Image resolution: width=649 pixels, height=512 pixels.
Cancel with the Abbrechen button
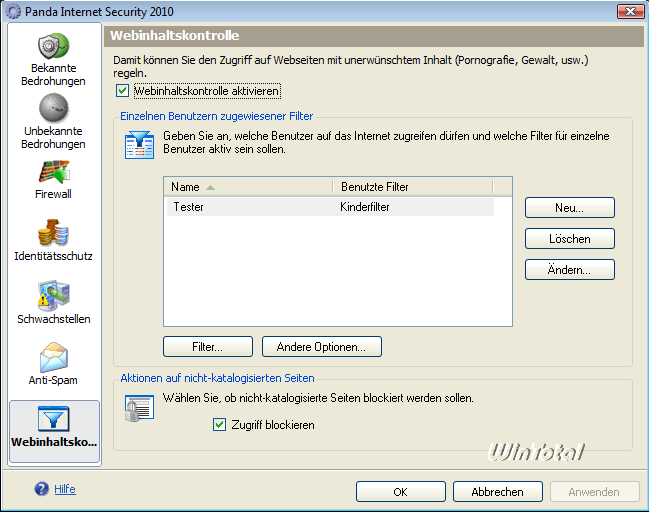[498, 492]
